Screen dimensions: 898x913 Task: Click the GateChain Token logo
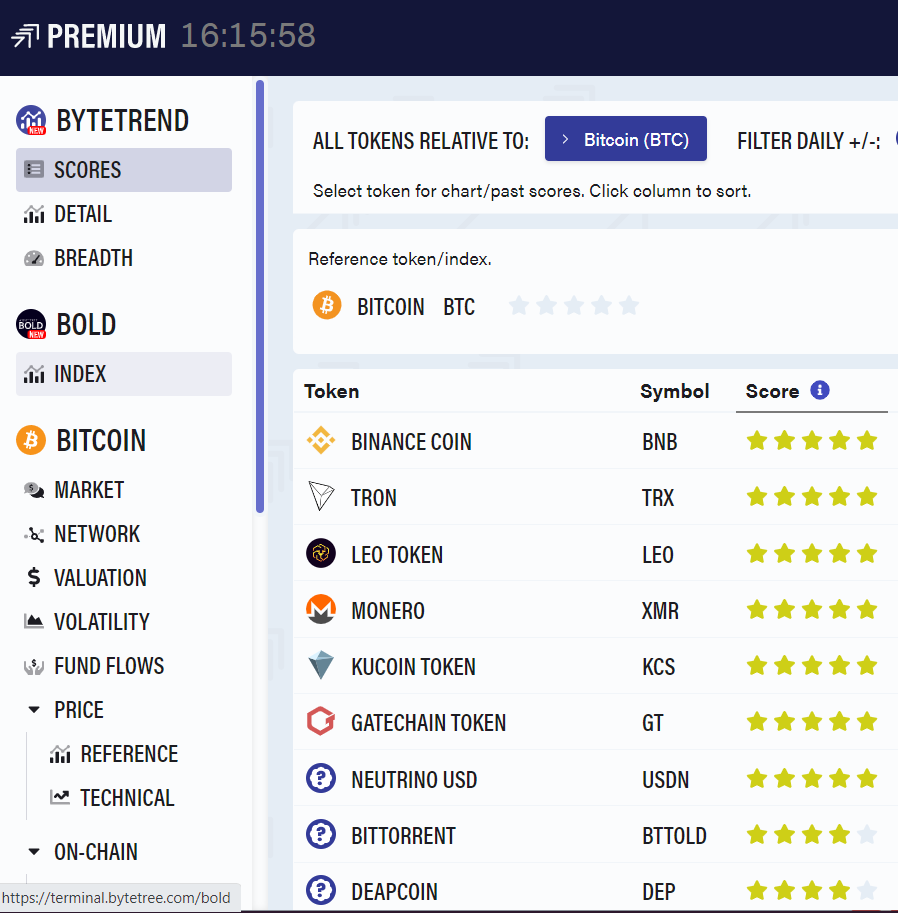321,721
